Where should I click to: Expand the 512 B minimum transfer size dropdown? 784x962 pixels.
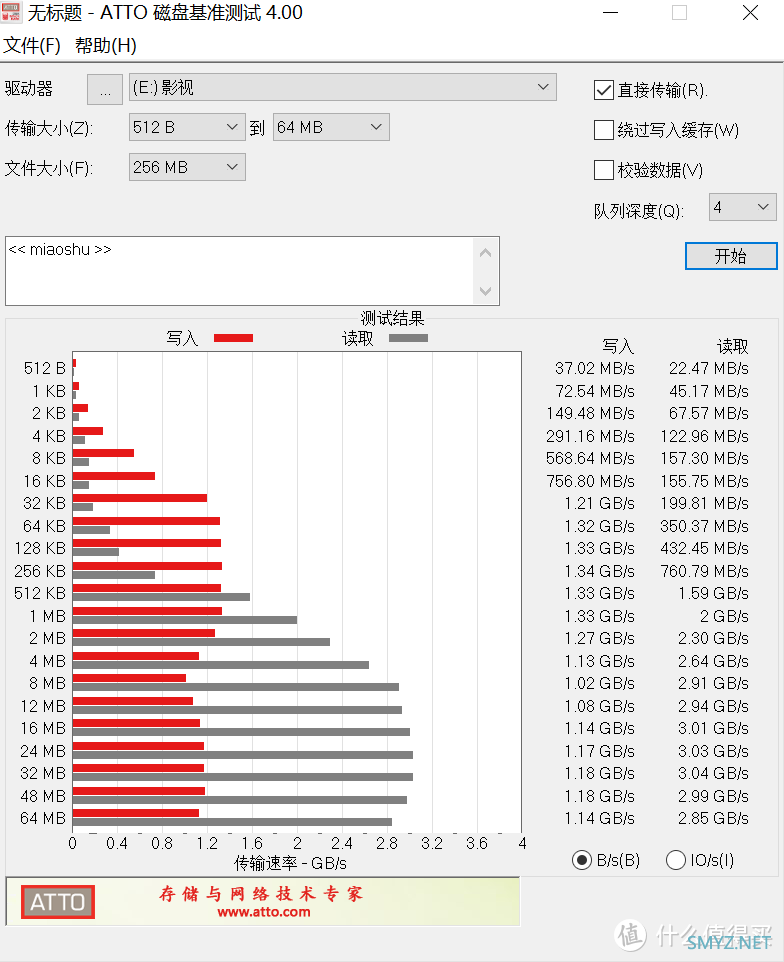(187, 127)
